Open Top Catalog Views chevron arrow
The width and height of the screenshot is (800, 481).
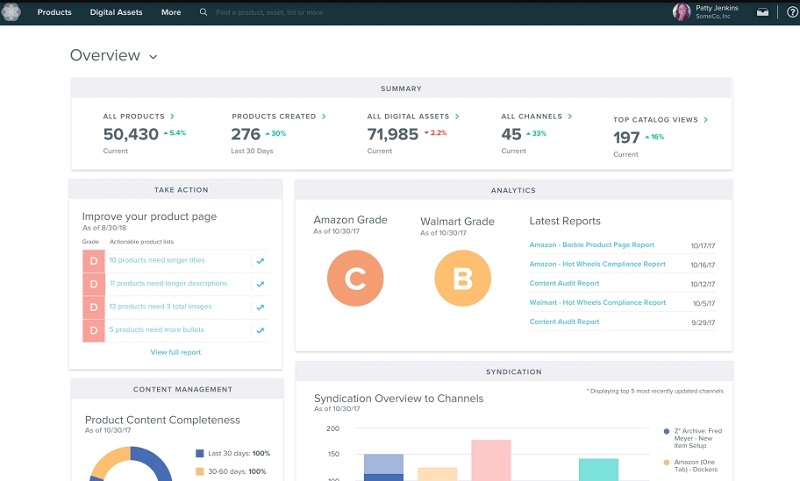point(706,119)
